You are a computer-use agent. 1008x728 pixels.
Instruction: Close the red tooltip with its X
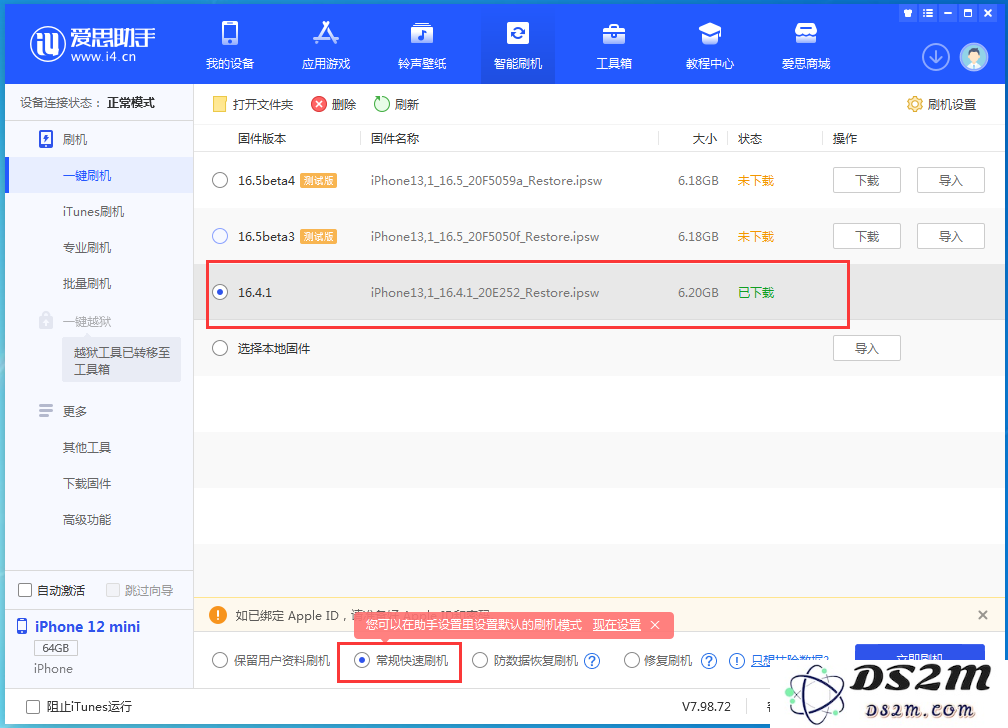coord(655,625)
